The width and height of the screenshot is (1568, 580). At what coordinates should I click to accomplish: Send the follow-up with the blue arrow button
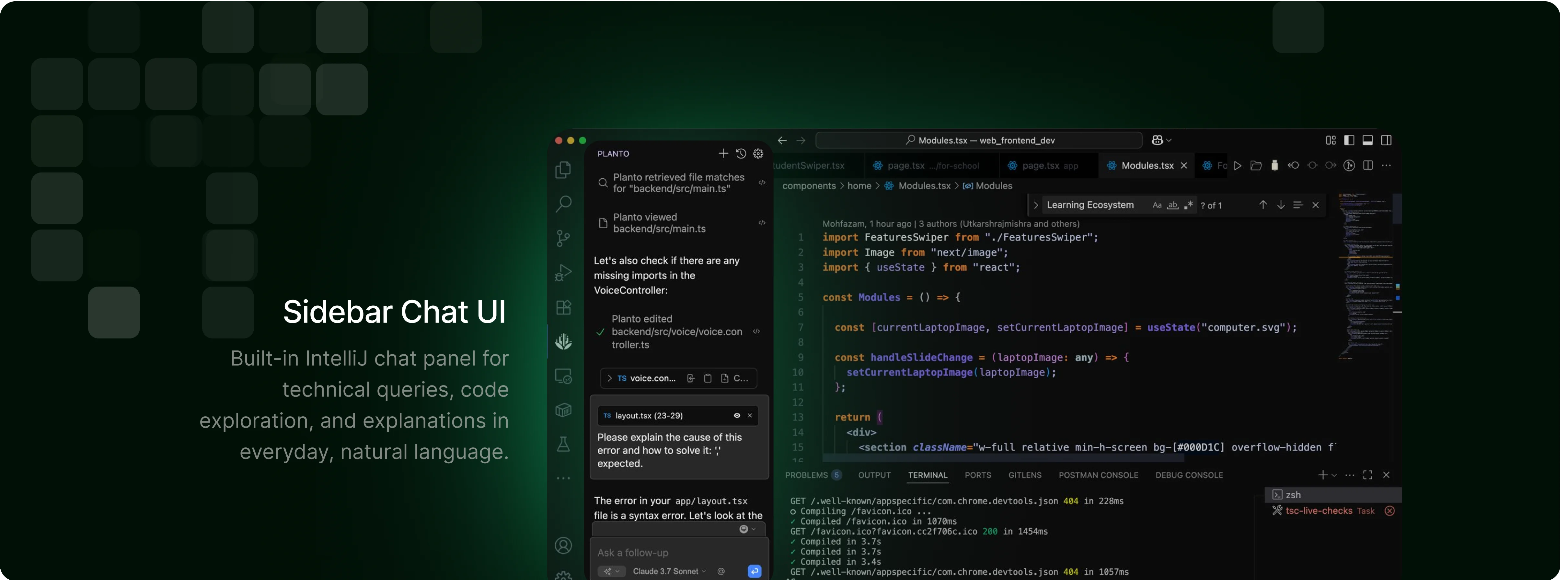(x=754, y=571)
